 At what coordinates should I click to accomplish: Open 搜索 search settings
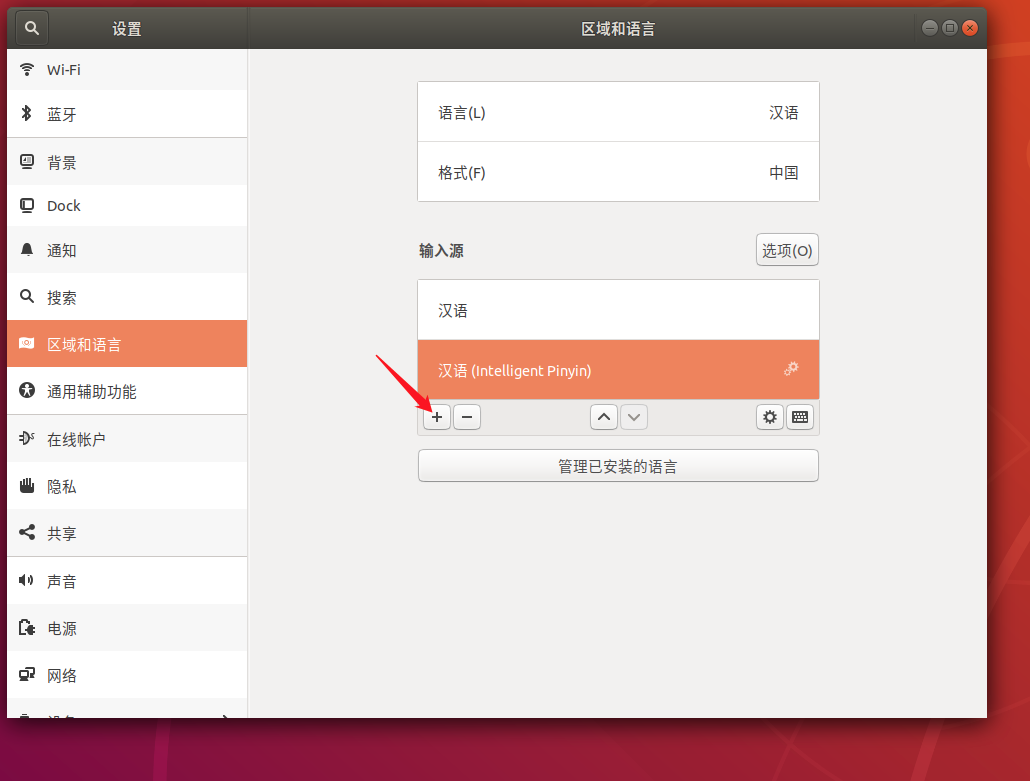coord(127,298)
